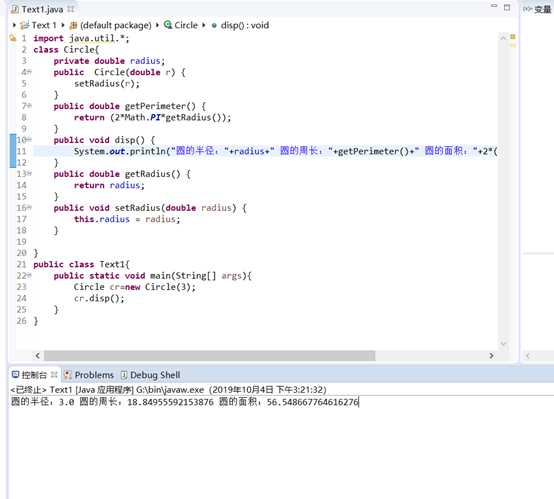Click the disp() : void breadcrumb
The height and width of the screenshot is (499, 554).
[244, 25]
